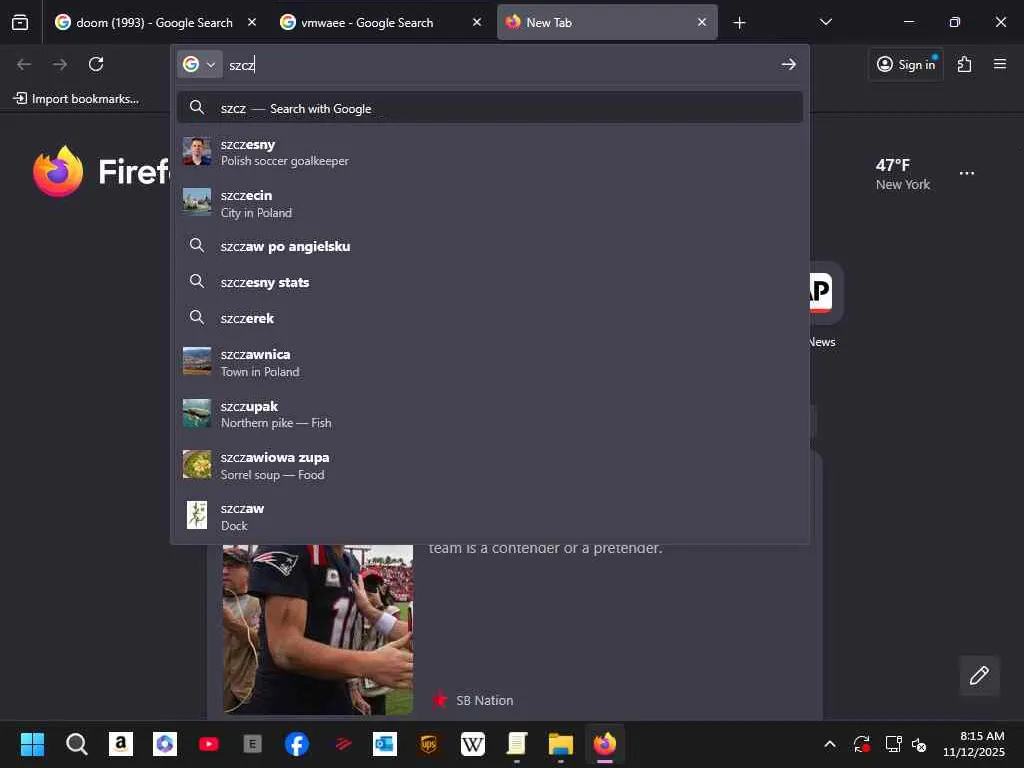Choose 'szcz — Search with Google' suggestion
Viewport: 1024px width, 768px height.
tap(490, 108)
